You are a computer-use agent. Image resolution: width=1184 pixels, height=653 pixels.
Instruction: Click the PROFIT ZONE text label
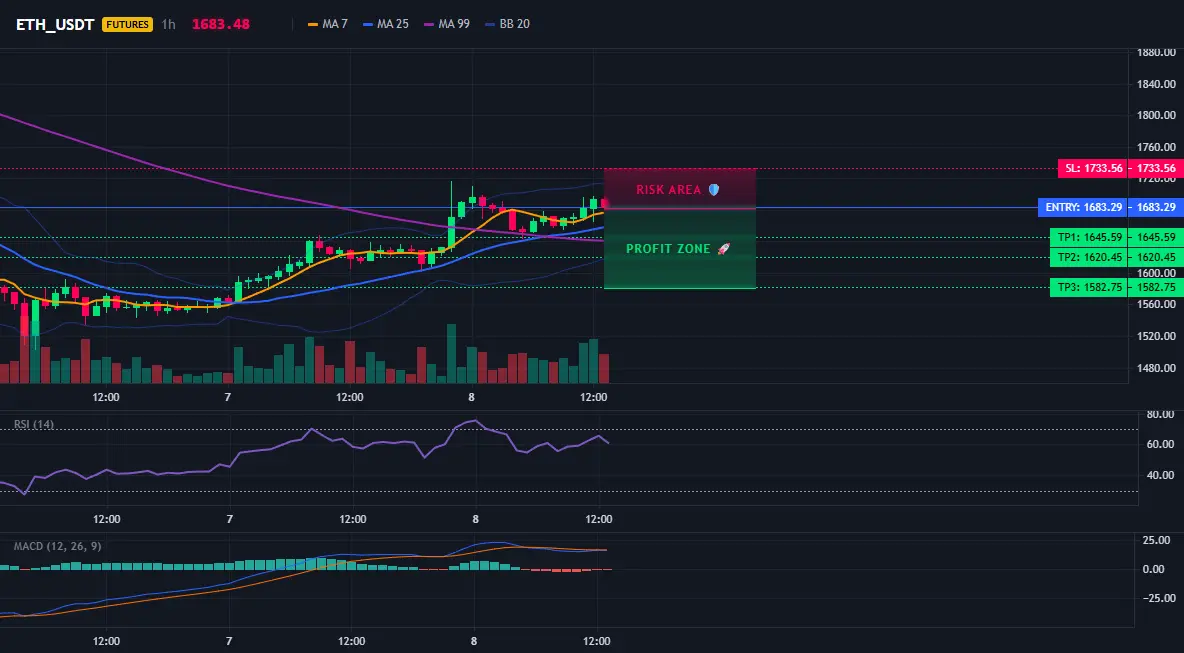pos(668,248)
